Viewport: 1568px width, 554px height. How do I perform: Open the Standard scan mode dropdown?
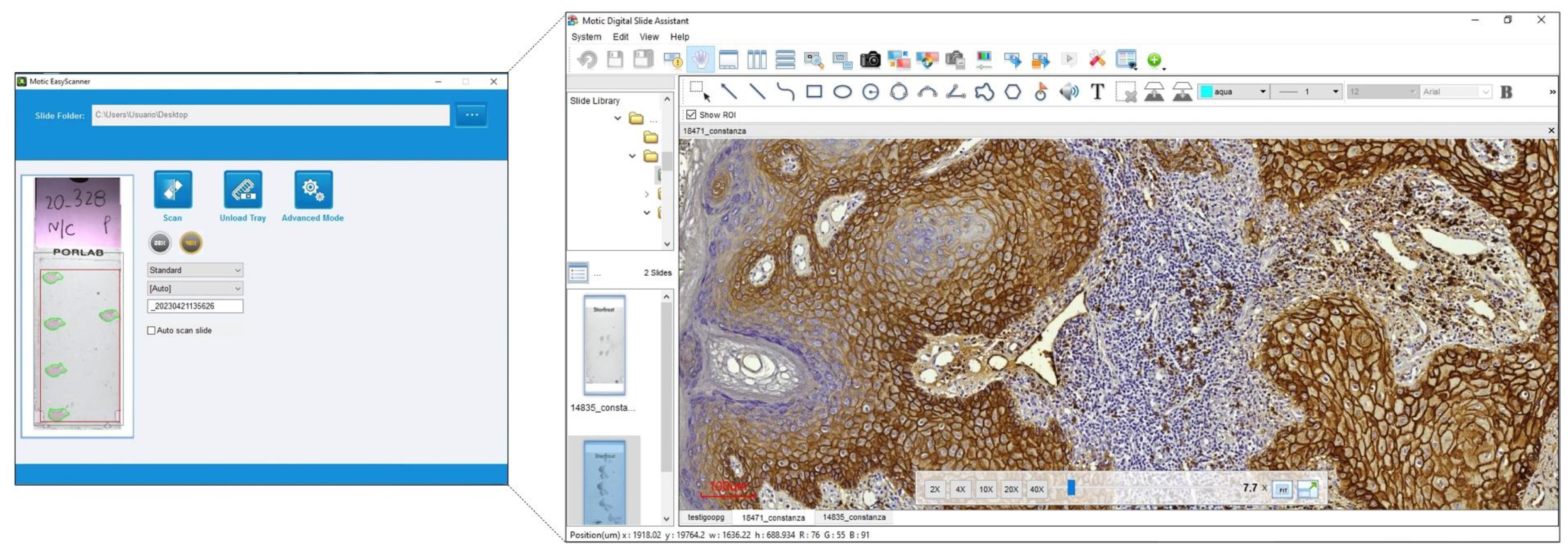tap(195, 270)
